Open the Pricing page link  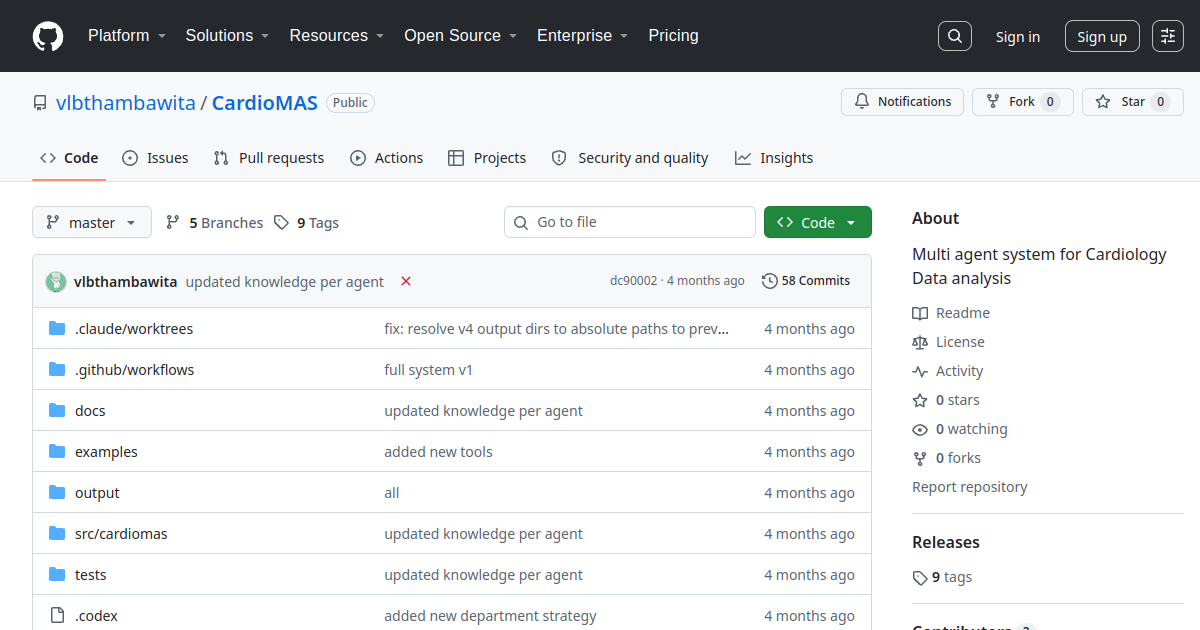pyautogui.click(x=673, y=35)
